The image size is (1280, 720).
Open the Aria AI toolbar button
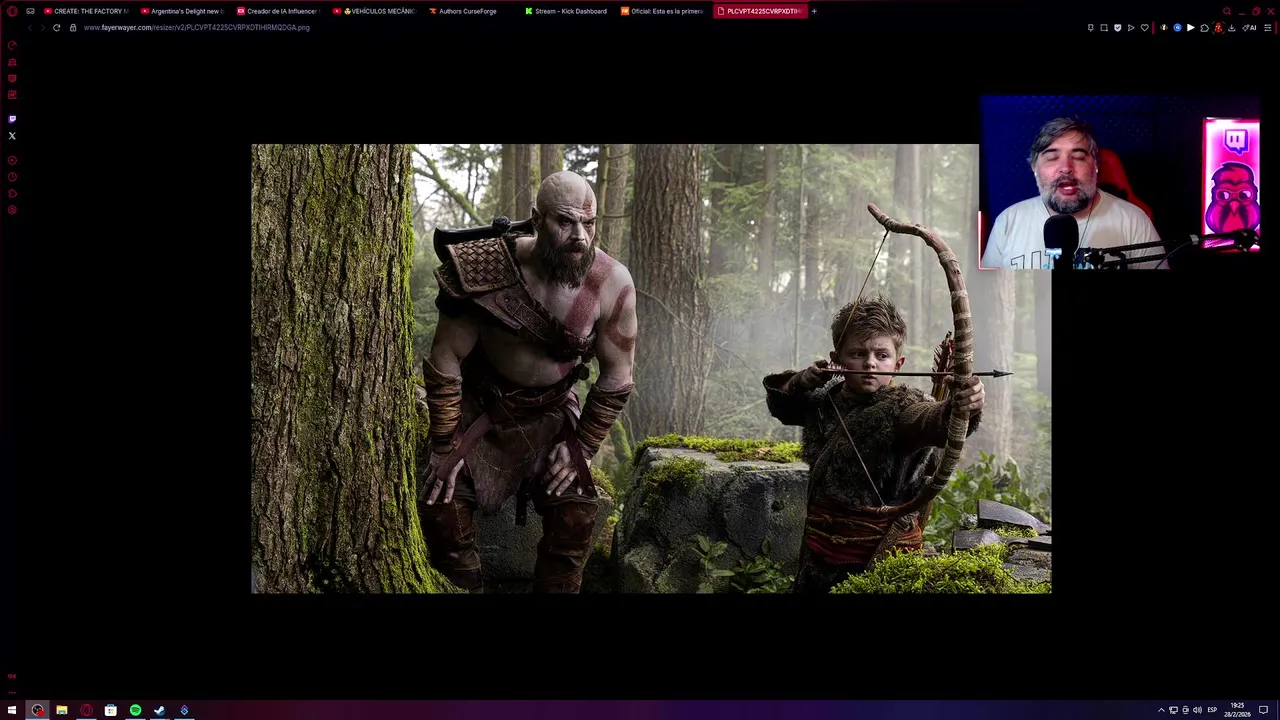[1250, 27]
